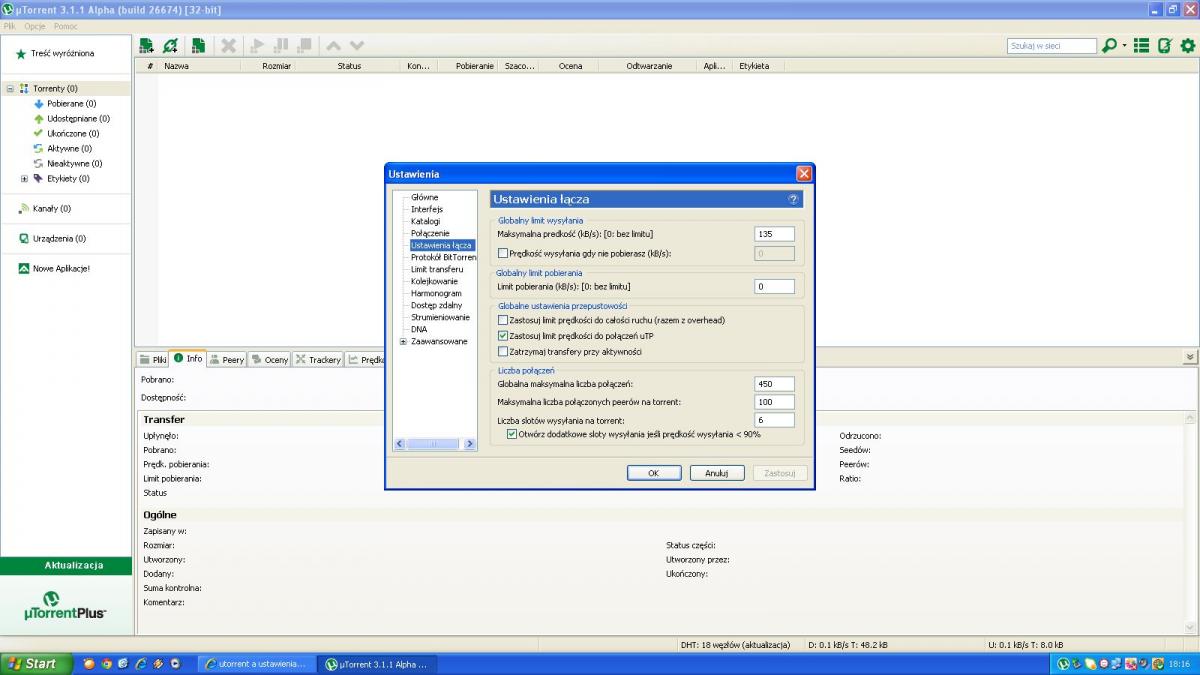Select Nieaktywne (0) in sidebar
The image size is (1200, 675).
click(x=68, y=164)
